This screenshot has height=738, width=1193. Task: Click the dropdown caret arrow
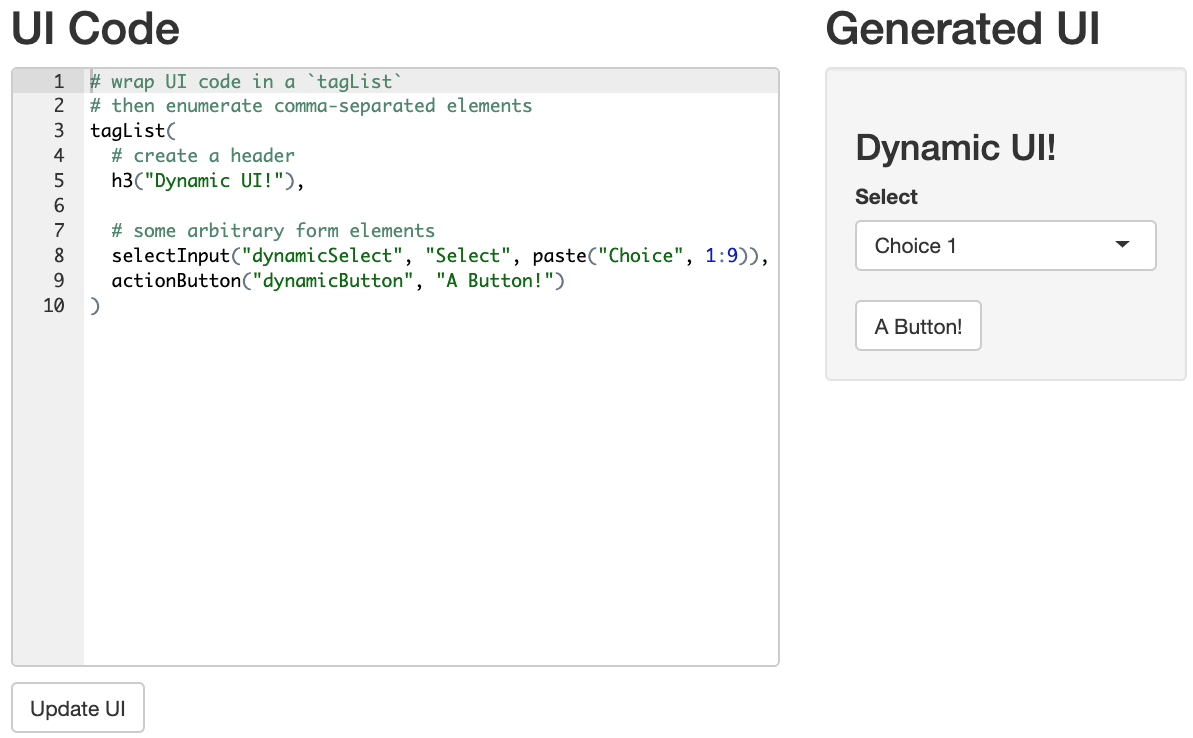[x=1122, y=245]
